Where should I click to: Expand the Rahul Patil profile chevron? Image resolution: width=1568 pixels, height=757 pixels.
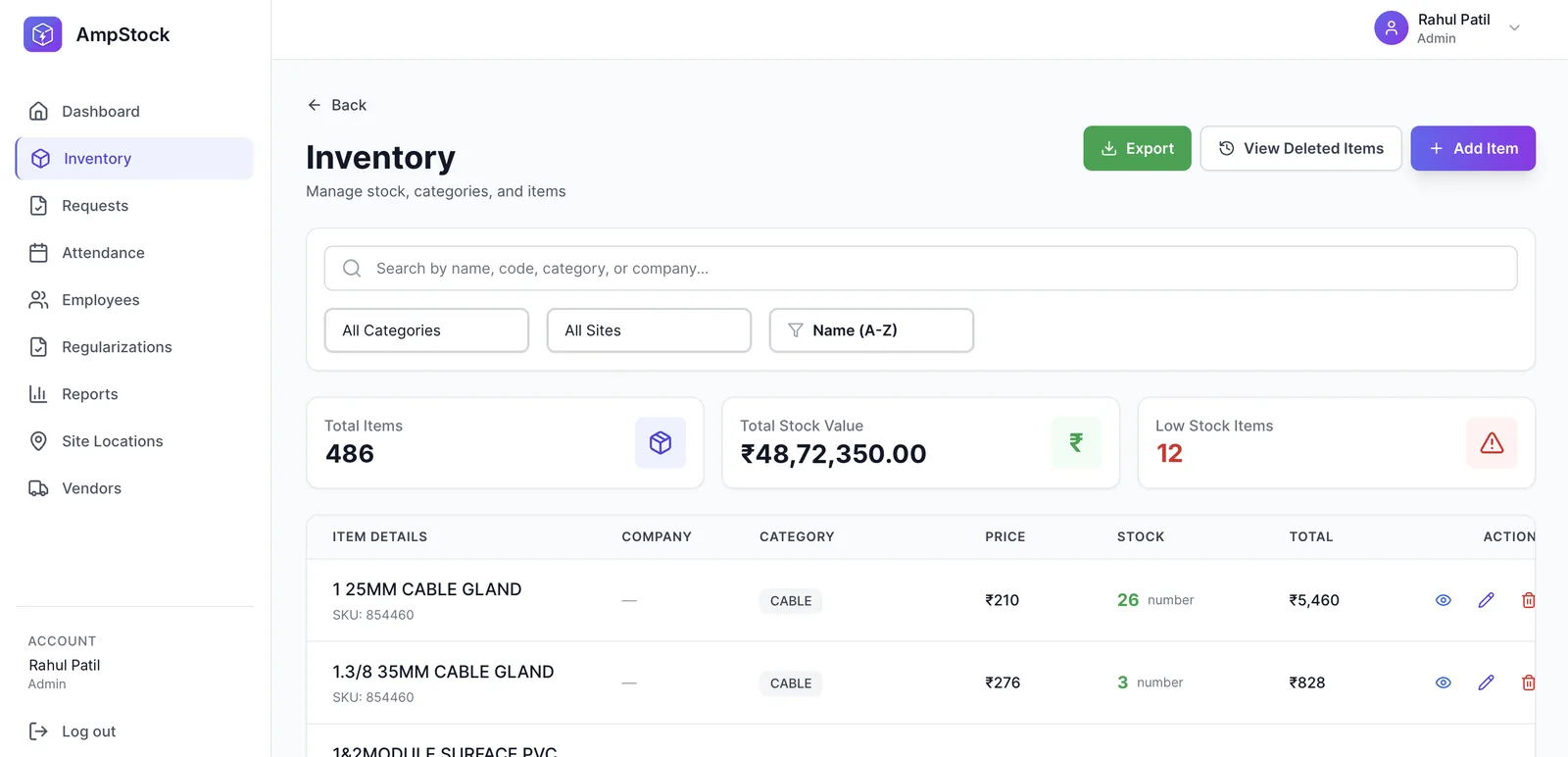tap(1514, 28)
